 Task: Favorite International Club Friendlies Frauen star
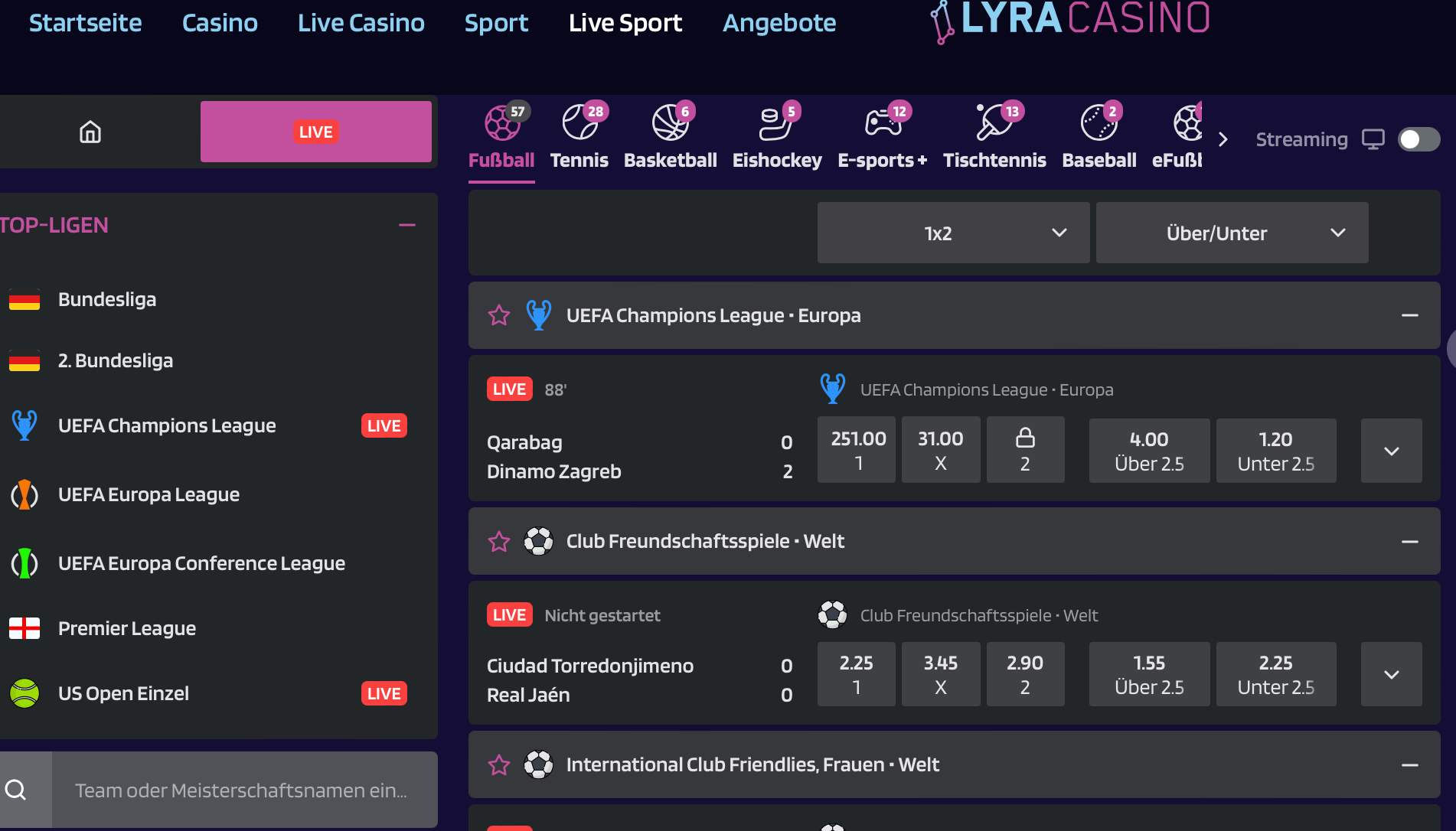499,765
